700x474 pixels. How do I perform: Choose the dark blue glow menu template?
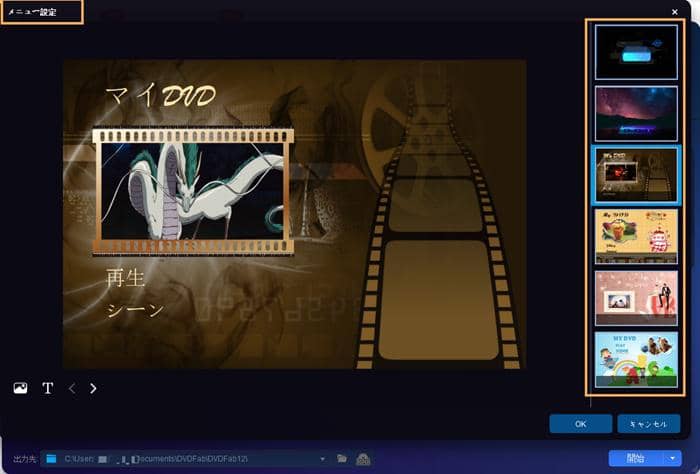tap(636, 52)
